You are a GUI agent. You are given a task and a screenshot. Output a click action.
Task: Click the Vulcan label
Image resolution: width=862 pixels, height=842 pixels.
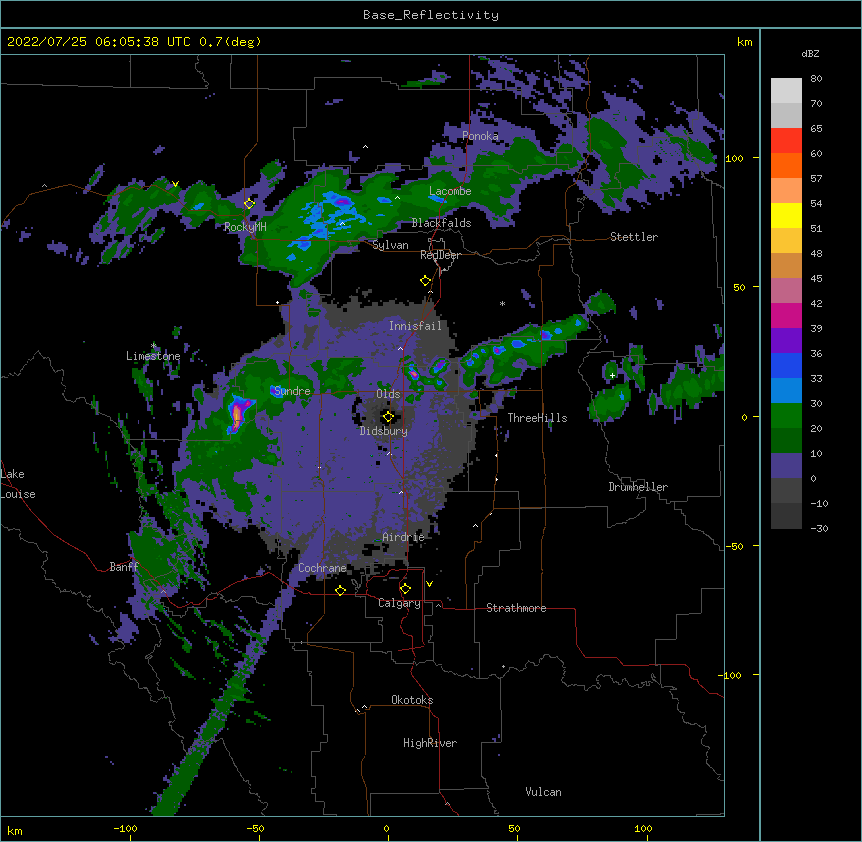point(543,792)
